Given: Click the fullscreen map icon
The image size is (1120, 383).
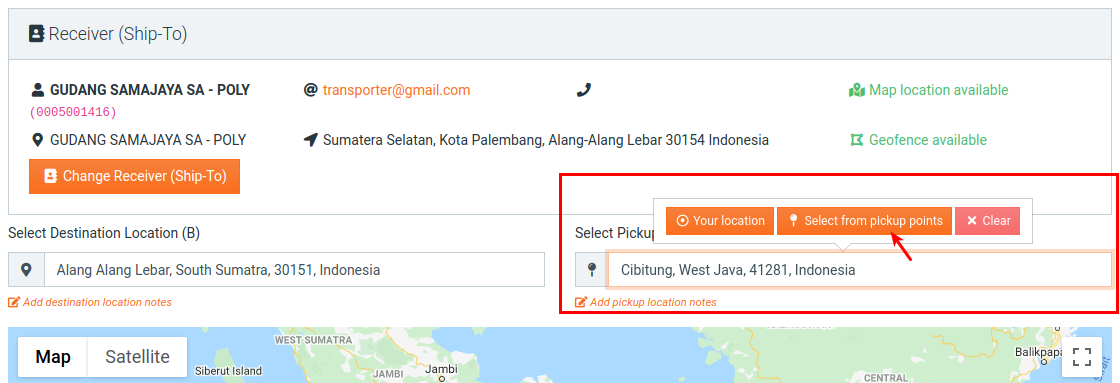Looking at the screenshot, I should (1082, 357).
